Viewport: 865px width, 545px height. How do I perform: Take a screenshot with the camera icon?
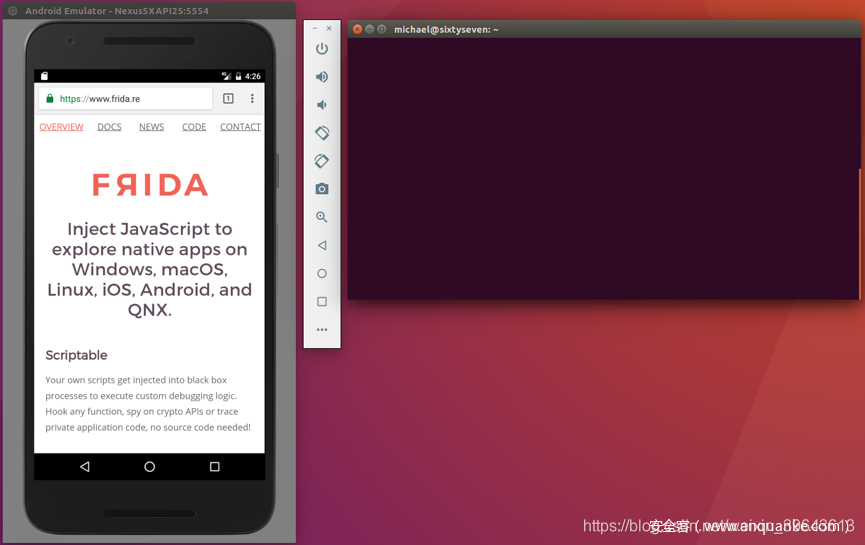(x=322, y=189)
